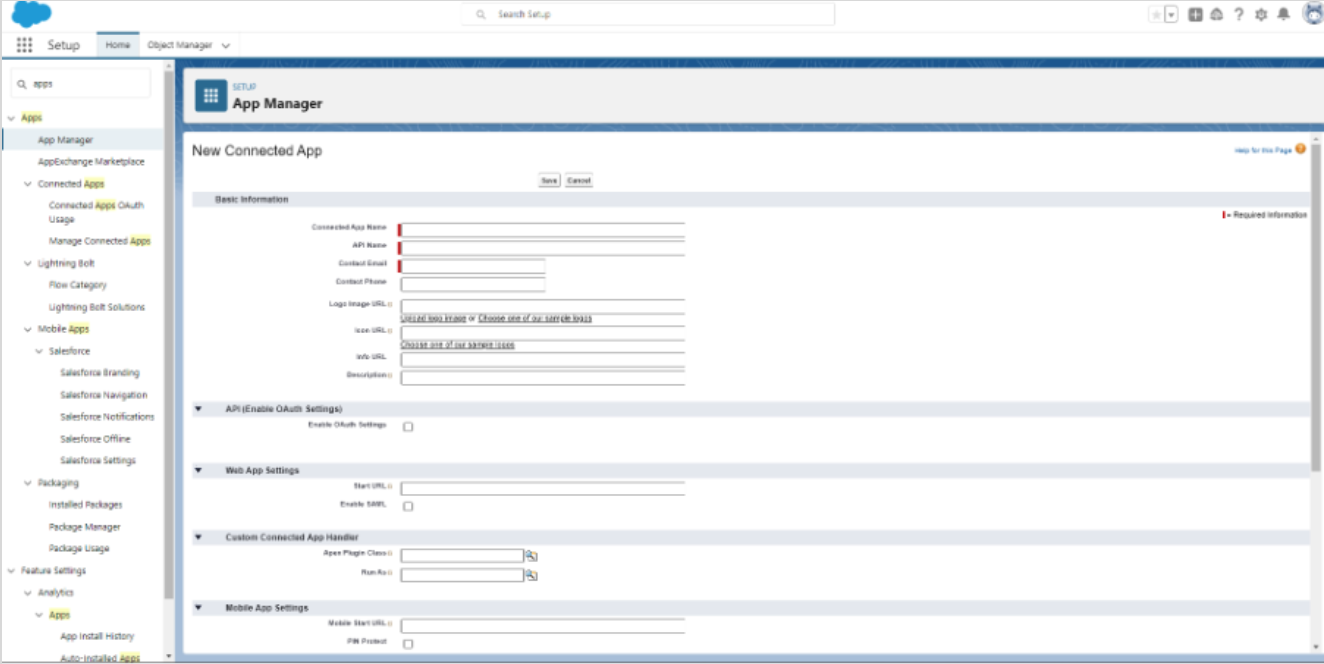Collapse the Connected Apps tree node
This screenshot has width=1324, height=664.
pyautogui.click(x=28, y=184)
